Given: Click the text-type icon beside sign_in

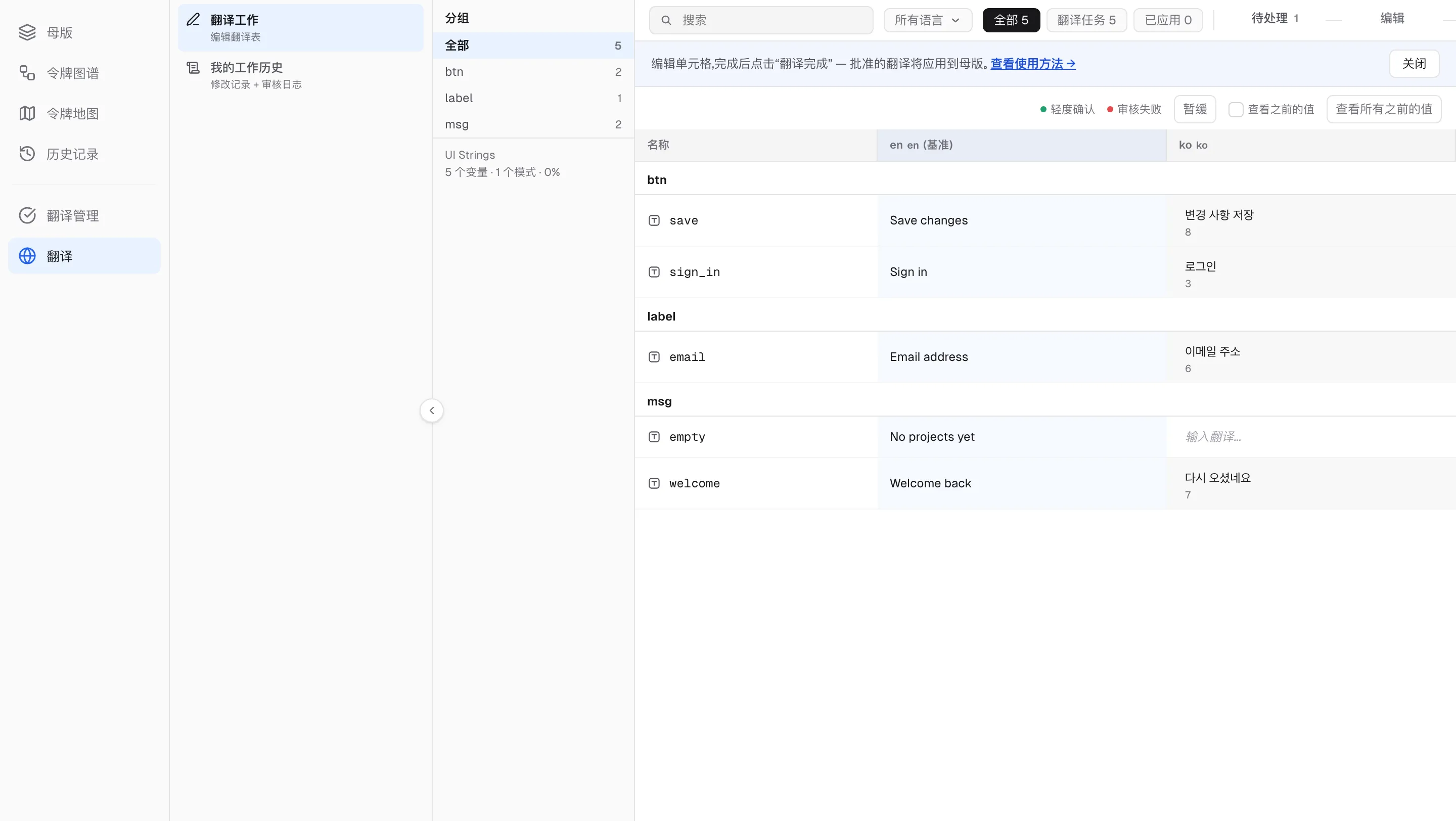Looking at the screenshot, I should 654,272.
